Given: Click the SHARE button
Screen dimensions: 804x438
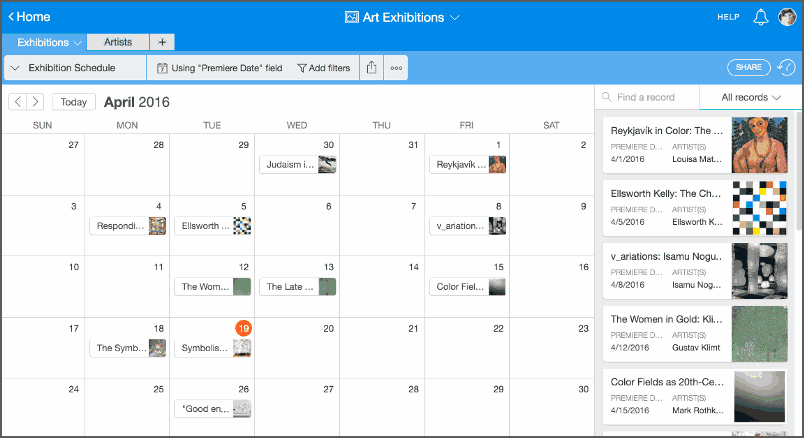Looking at the screenshot, I should point(749,67).
